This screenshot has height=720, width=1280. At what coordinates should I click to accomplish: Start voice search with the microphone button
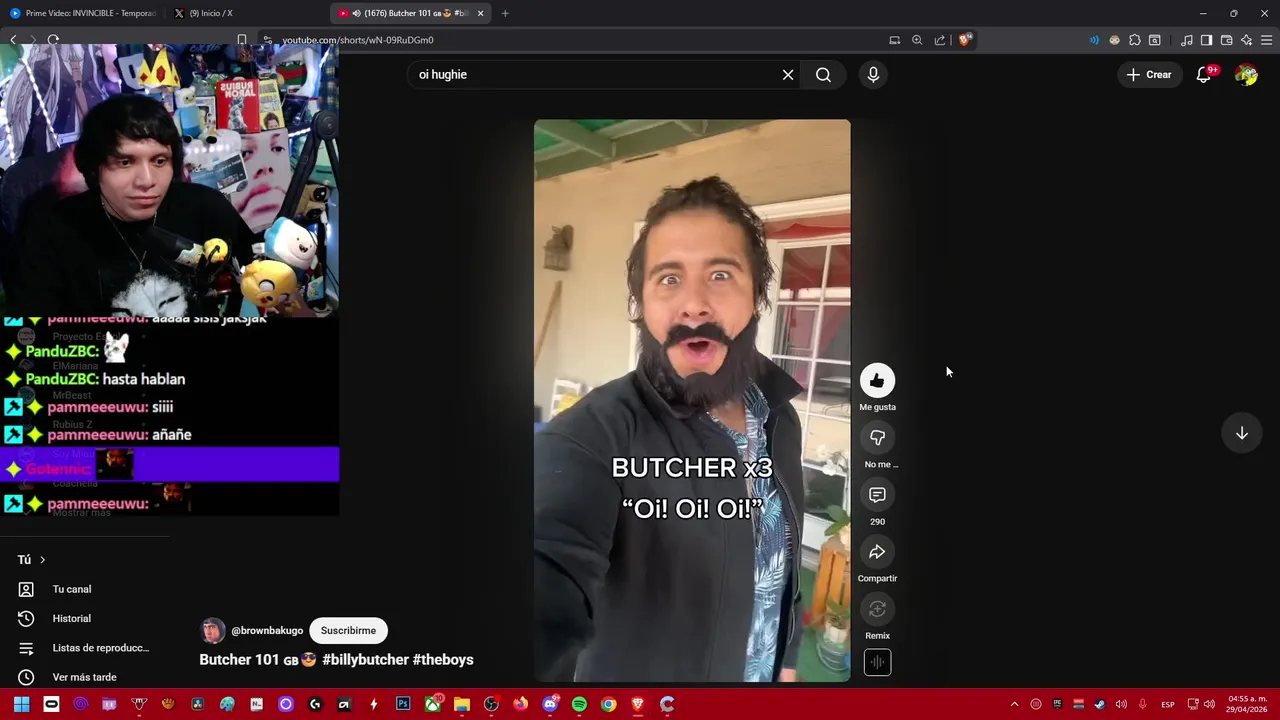coord(873,75)
